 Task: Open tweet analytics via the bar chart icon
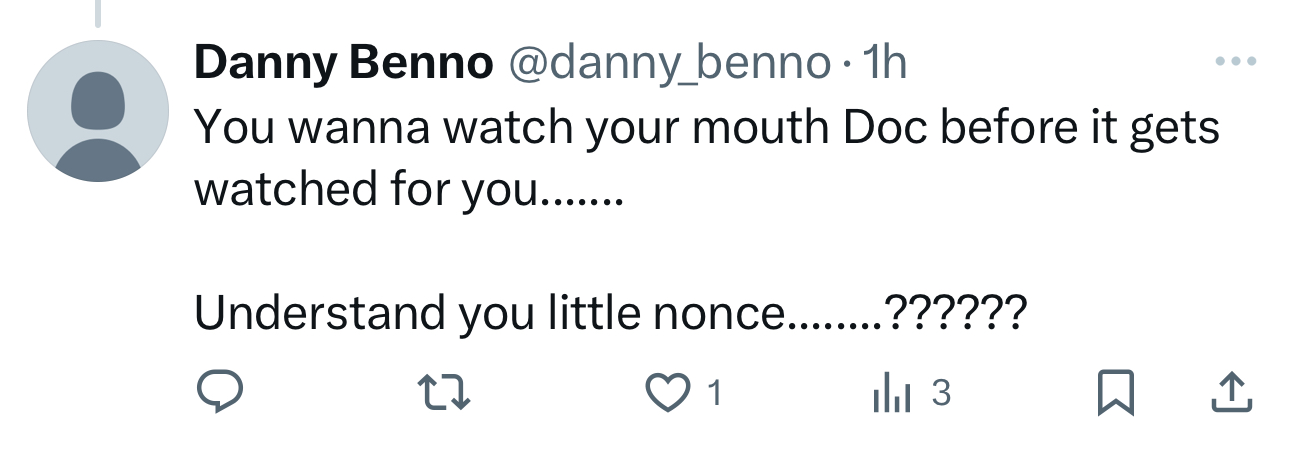891,392
